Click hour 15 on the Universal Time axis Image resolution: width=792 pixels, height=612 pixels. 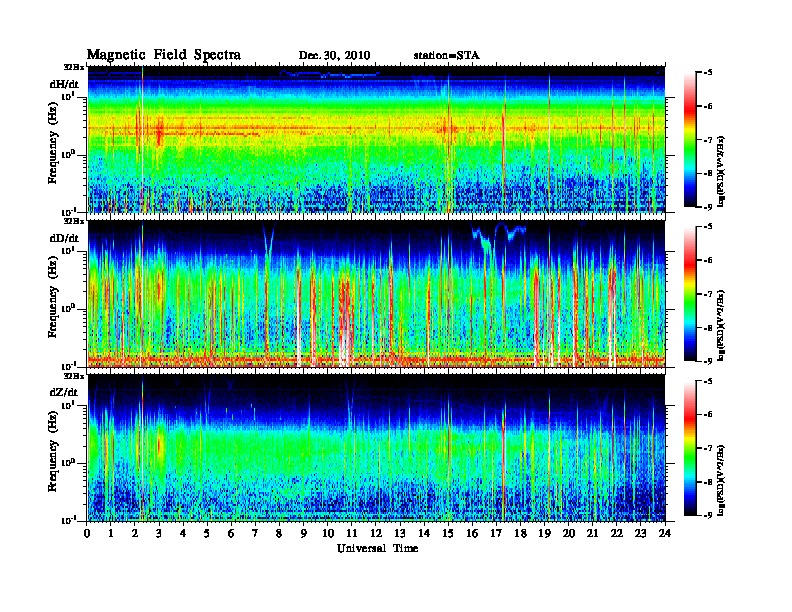(x=448, y=533)
